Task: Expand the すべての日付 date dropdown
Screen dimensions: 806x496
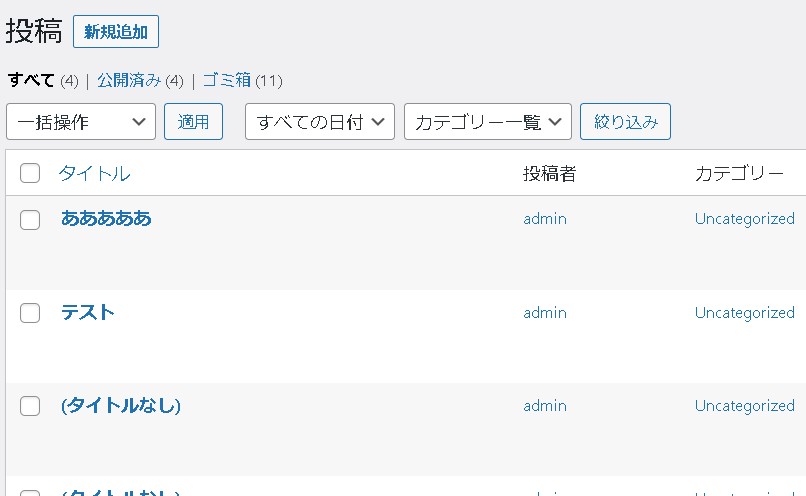Action: point(320,122)
